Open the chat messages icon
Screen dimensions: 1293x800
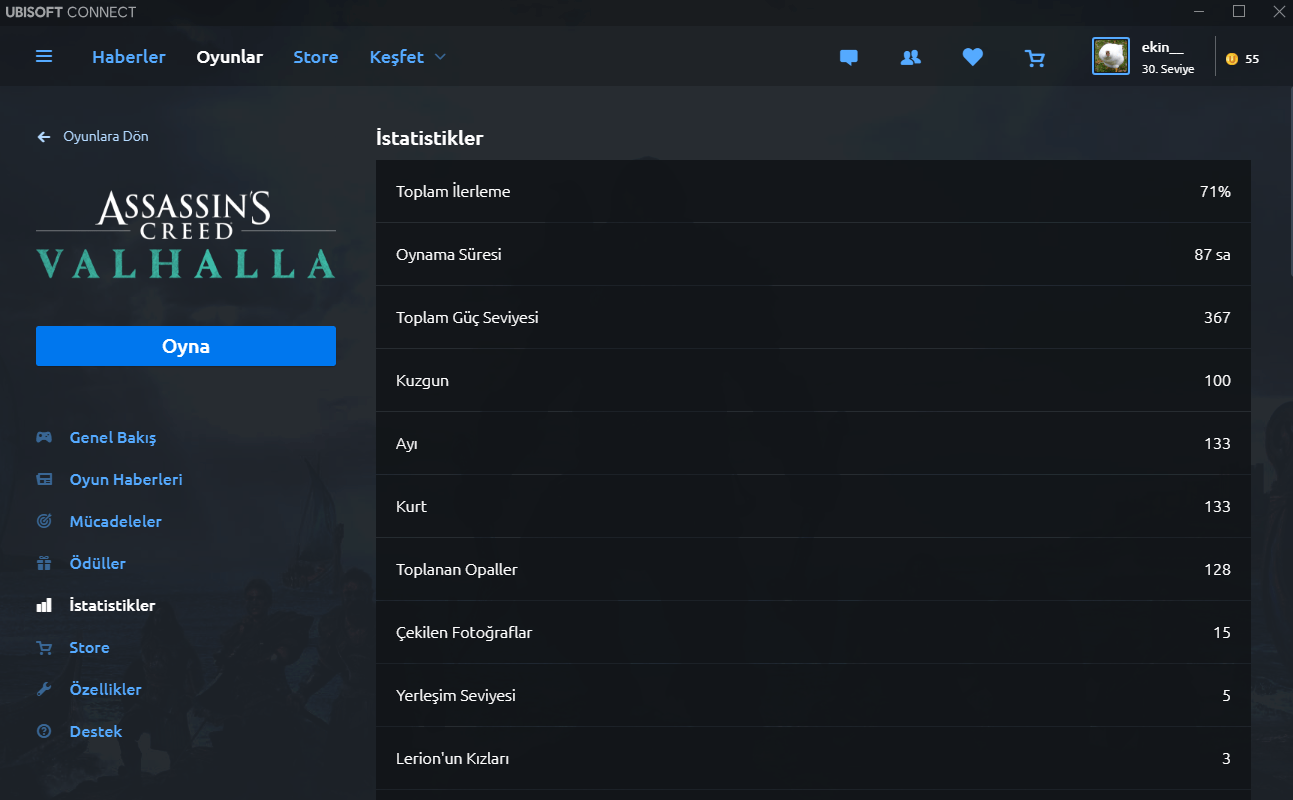[849, 58]
